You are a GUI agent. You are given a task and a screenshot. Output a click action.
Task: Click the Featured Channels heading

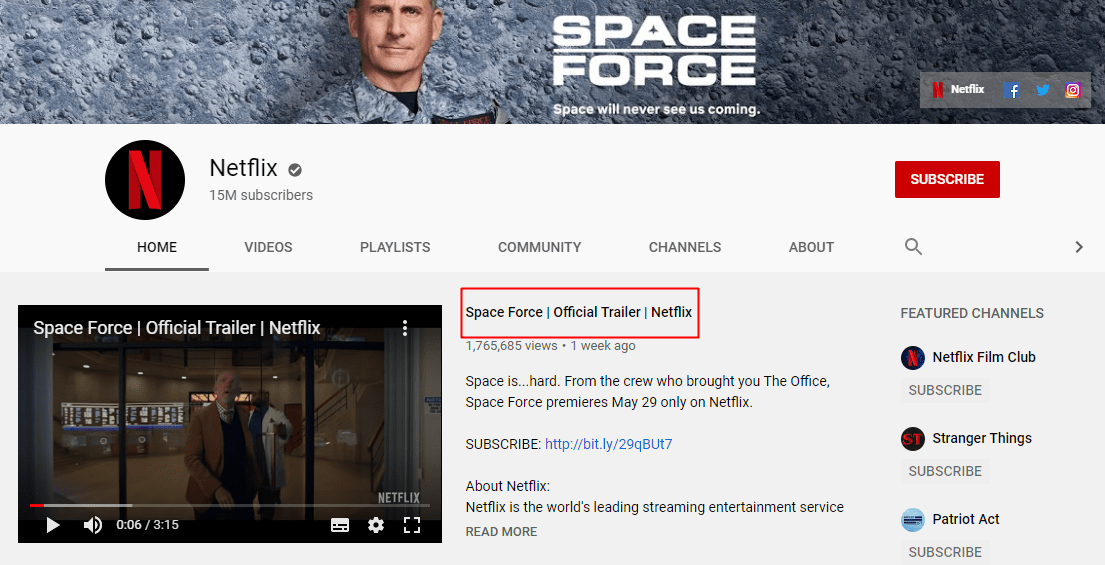972,313
